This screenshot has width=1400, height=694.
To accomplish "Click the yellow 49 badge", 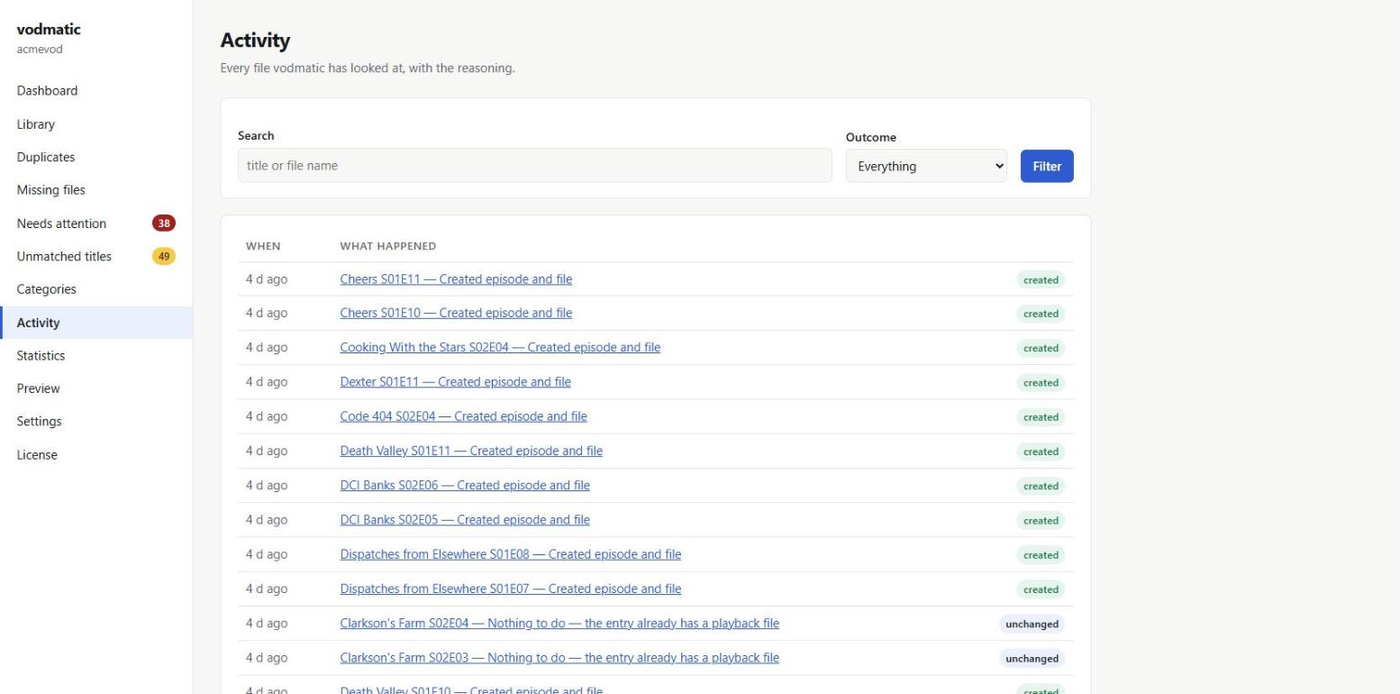I will pos(164,256).
